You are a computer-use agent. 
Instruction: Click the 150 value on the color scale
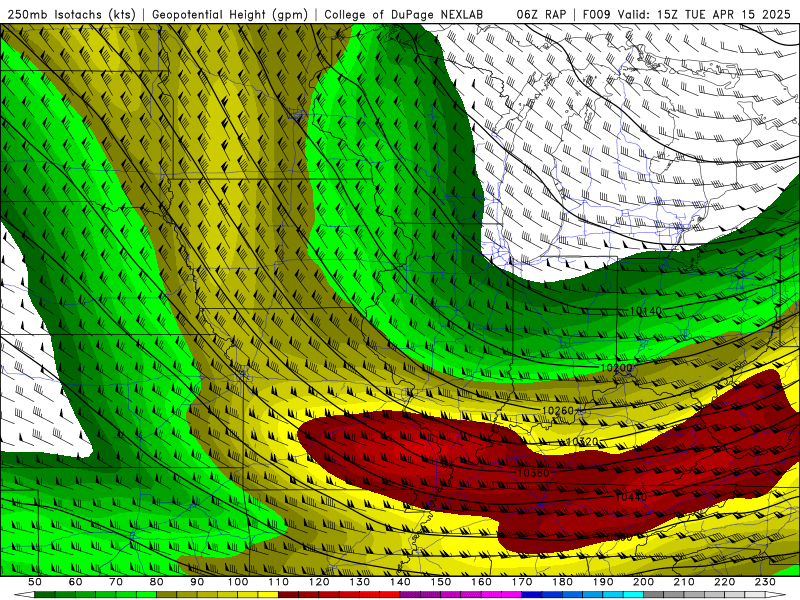(x=440, y=582)
